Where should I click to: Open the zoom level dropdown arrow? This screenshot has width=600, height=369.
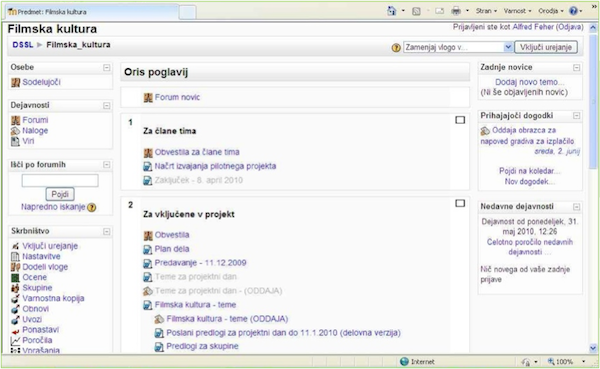(x=584, y=361)
